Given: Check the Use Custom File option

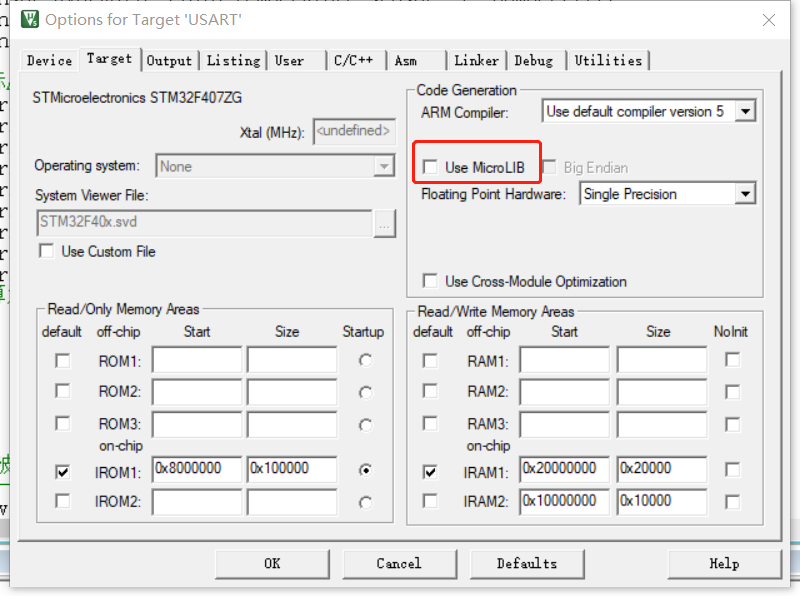Looking at the screenshot, I should [x=46, y=251].
